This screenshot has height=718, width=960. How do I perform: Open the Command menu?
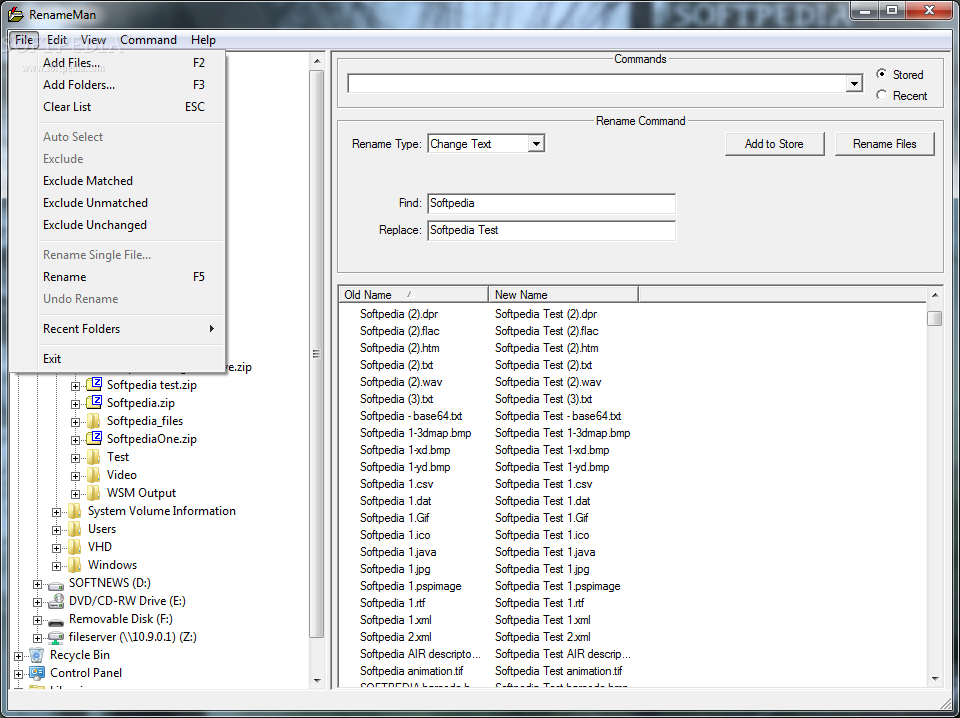click(x=149, y=40)
